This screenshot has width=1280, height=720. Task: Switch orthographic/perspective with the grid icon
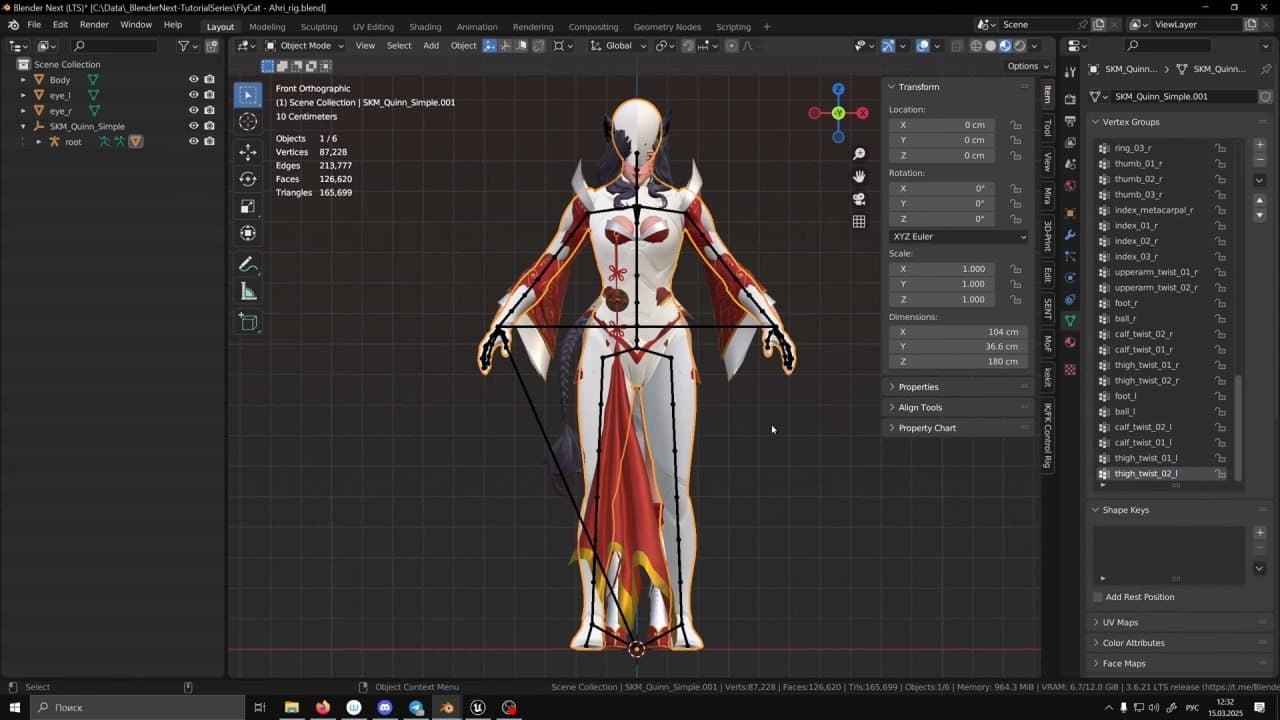(x=859, y=222)
